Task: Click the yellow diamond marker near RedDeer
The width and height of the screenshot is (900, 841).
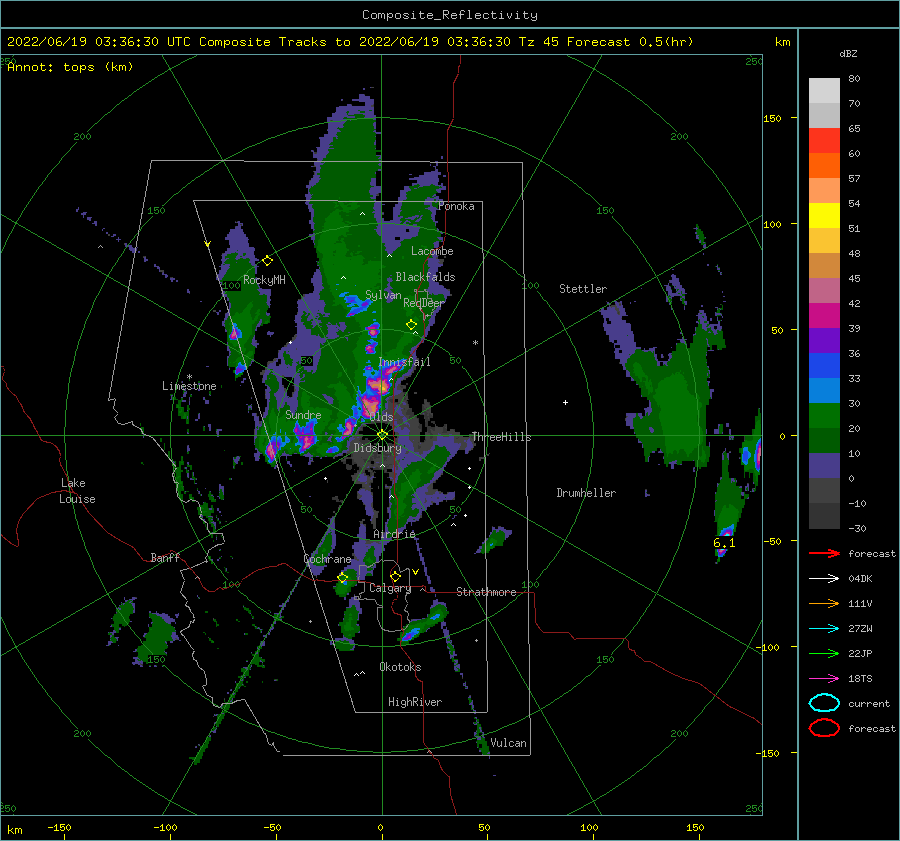Action: pyautogui.click(x=411, y=325)
